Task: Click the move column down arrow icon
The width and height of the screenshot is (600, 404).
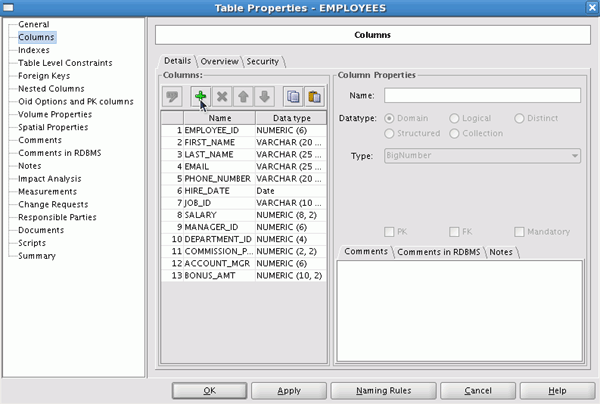Action: tap(264, 96)
